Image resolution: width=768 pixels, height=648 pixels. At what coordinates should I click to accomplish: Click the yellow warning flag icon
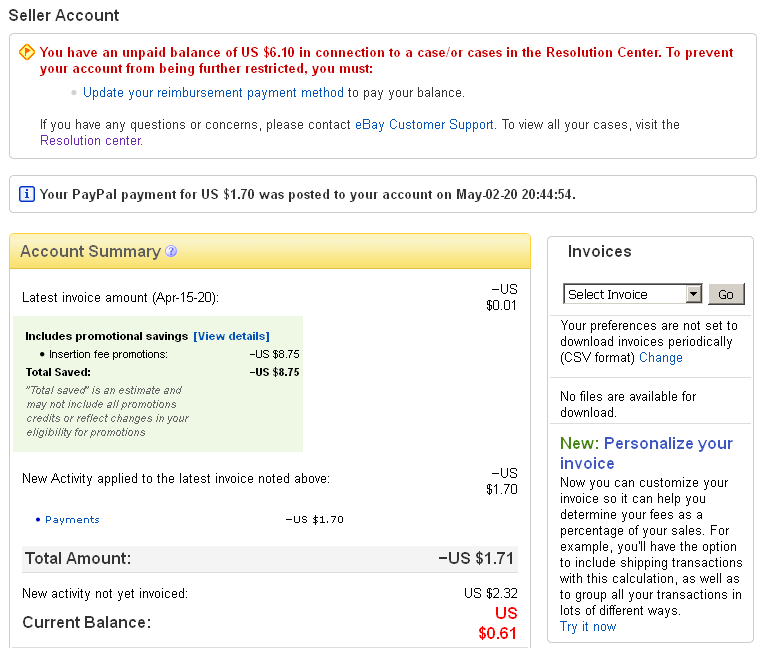pos(27,52)
